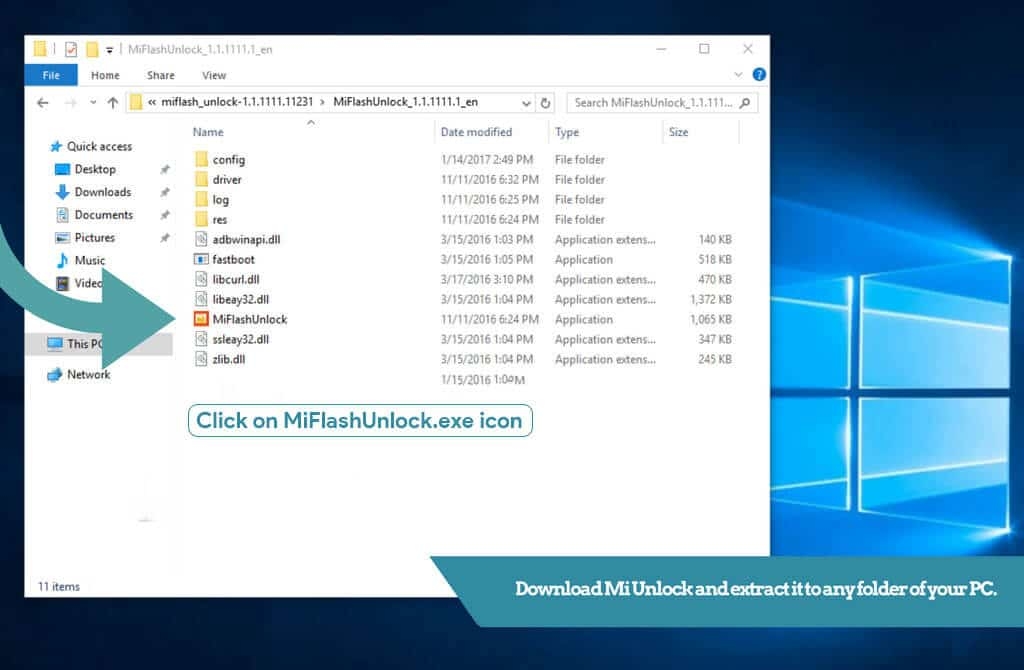Viewport: 1024px width, 670px height.
Task: Unpin Desktop using its pin icon
Action: (x=165, y=170)
